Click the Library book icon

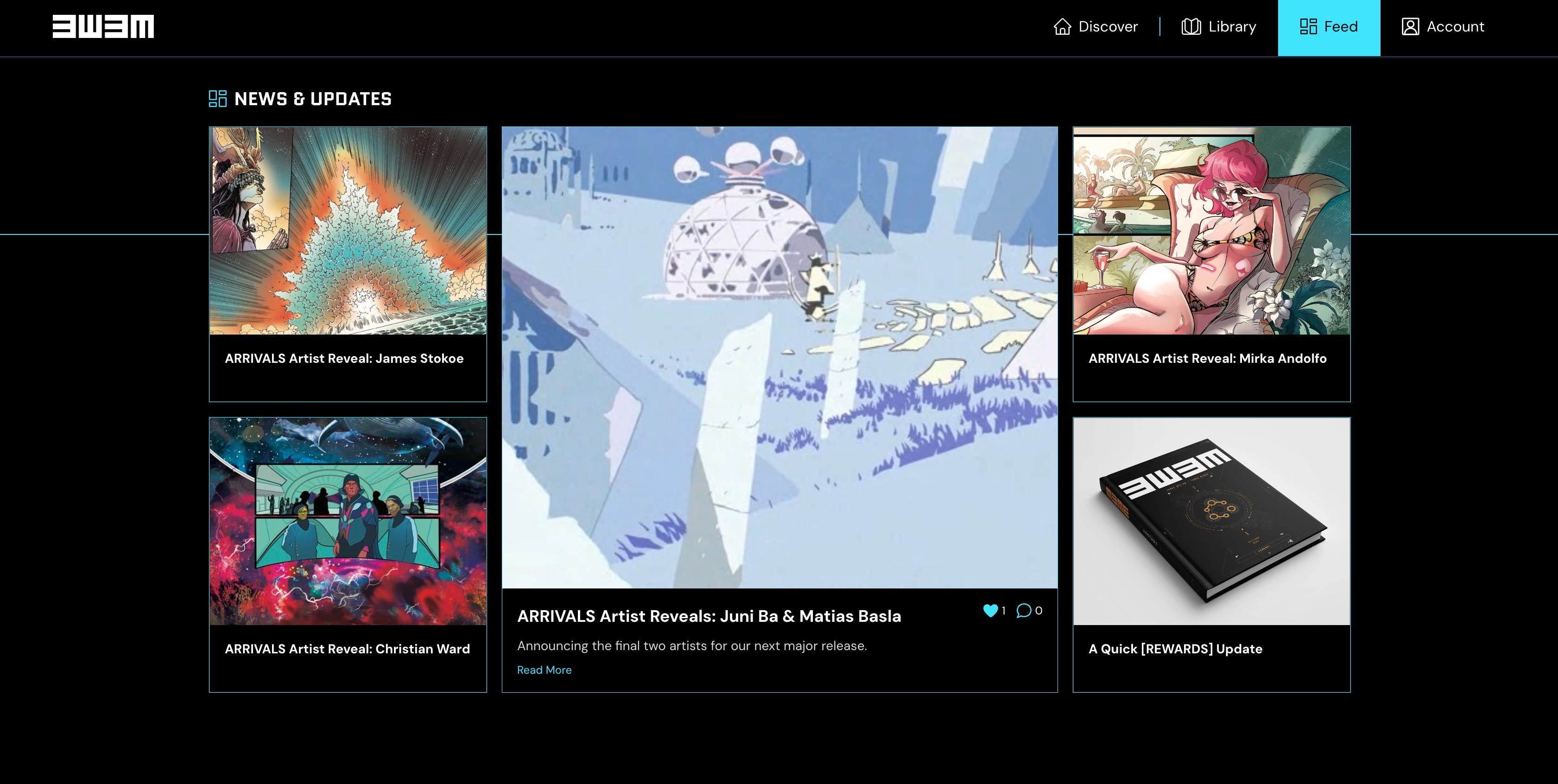click(1191, 26)
